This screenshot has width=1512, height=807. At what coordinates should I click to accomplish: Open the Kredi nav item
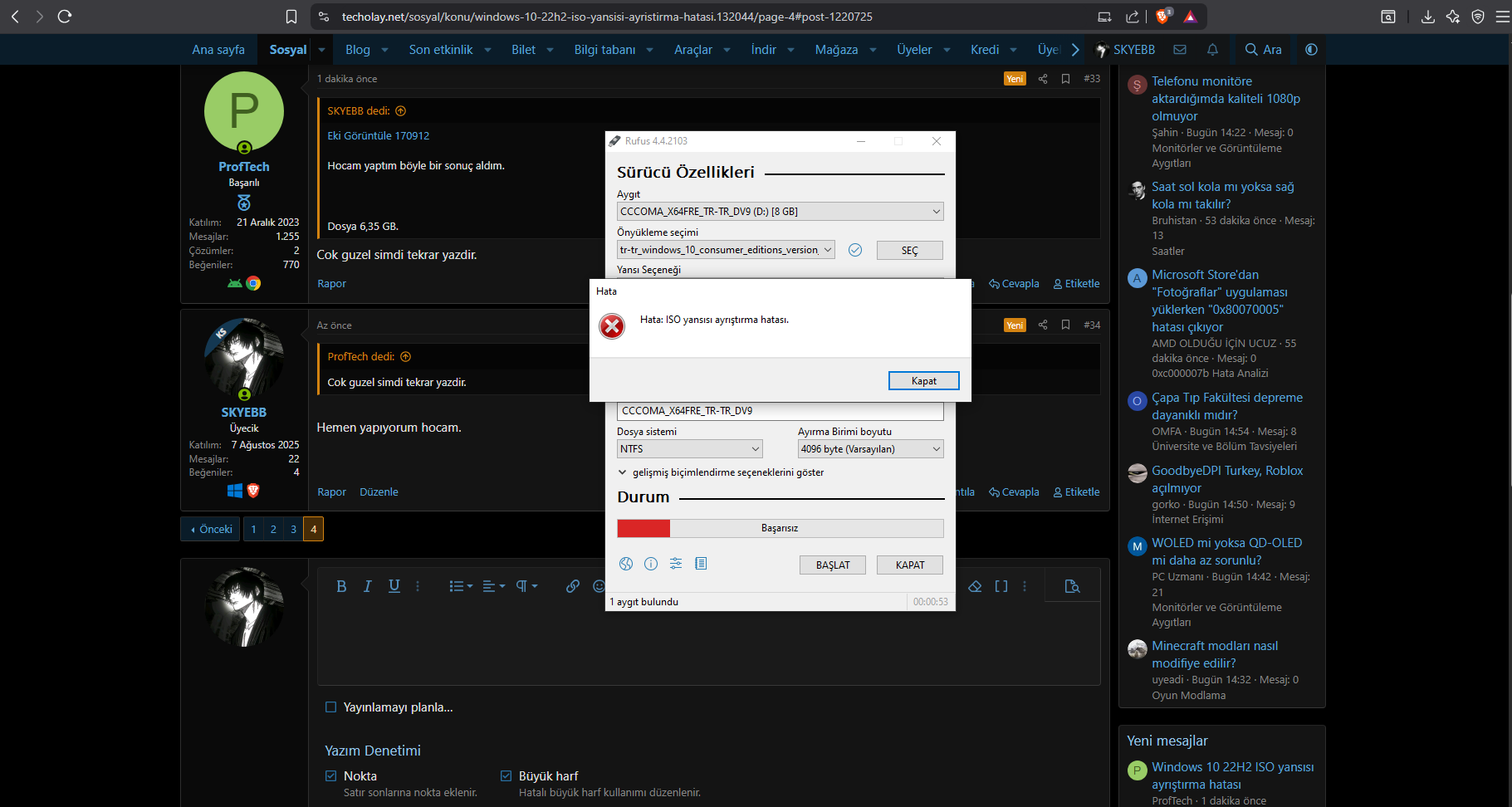pyautogui.click(x=985, y=50)
